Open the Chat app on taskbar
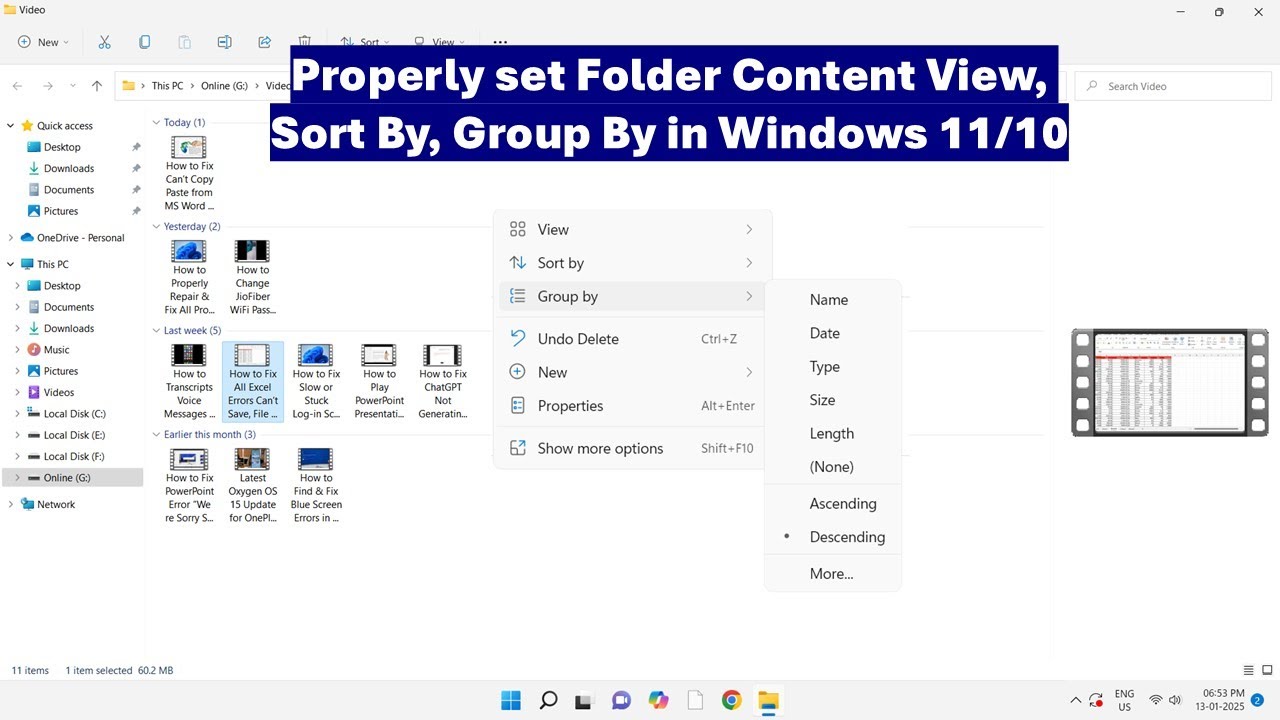The height and width of the screenshot is (720, 1280). pos(621,700)
